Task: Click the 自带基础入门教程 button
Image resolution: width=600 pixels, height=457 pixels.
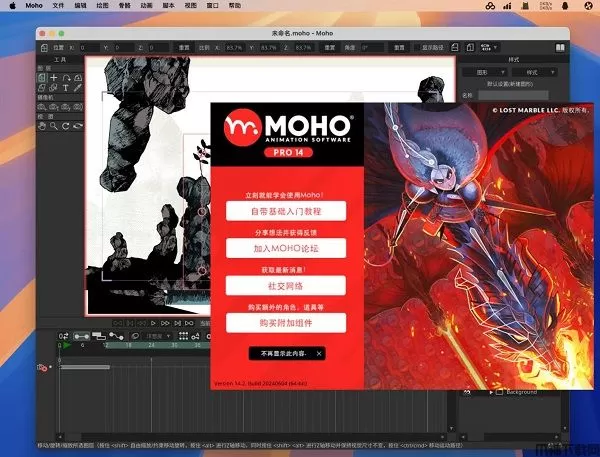Action: point(285,212)
